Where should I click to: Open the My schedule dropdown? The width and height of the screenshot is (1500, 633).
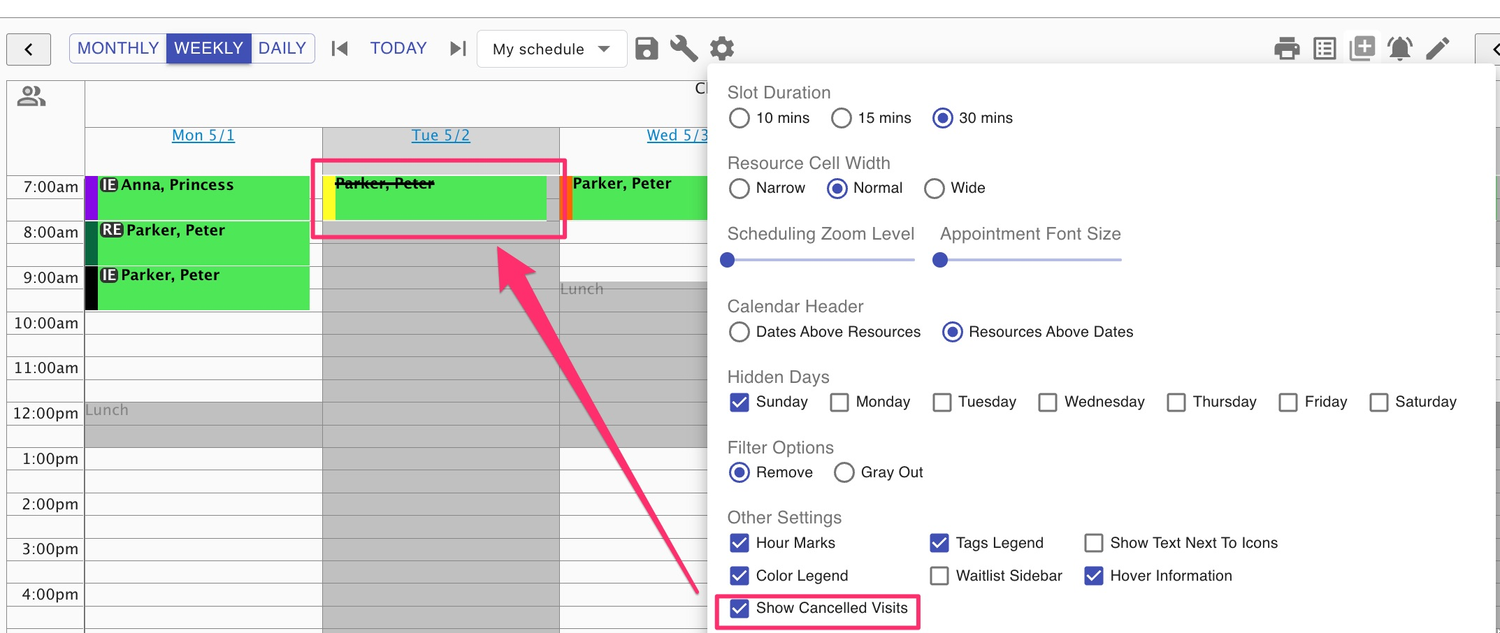[551, 49]
